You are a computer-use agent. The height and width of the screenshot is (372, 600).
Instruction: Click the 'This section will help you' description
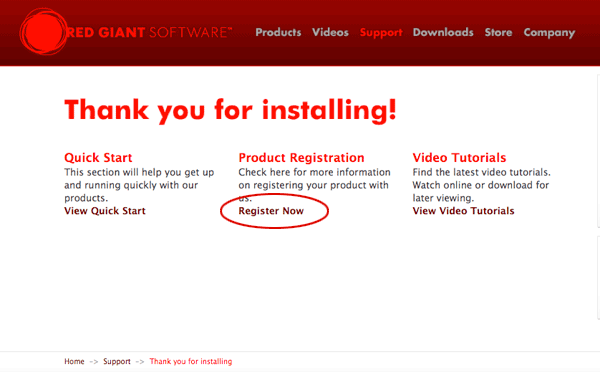(139, 185)
